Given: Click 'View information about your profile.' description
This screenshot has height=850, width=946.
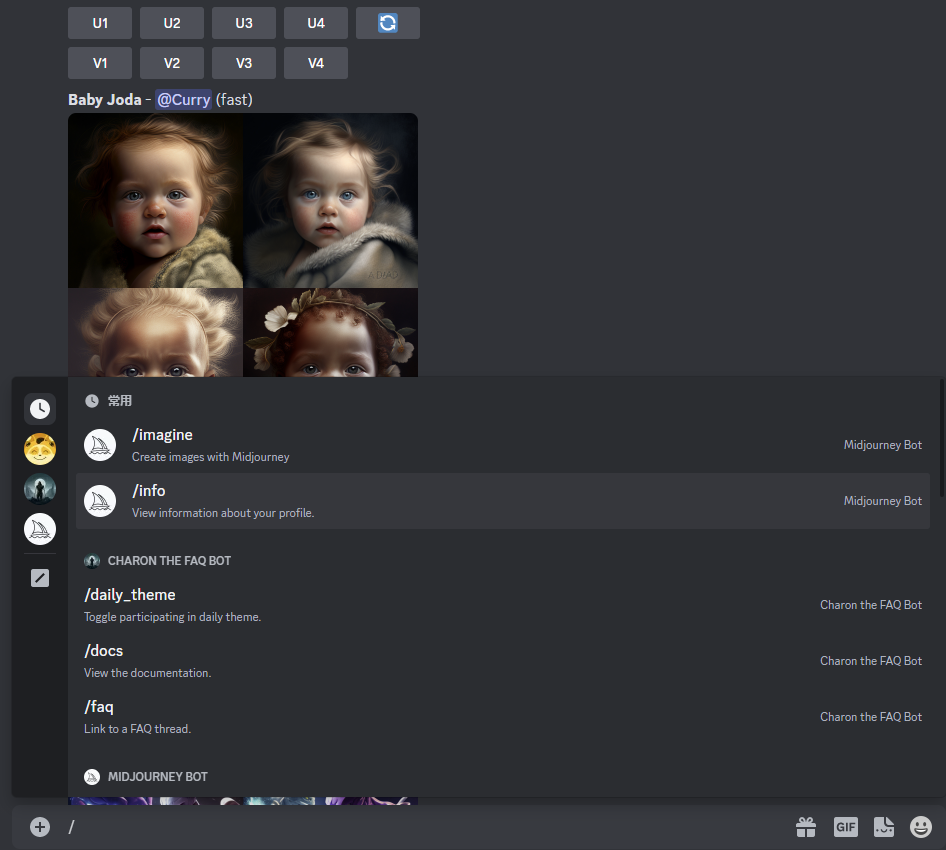Looking at the screenshot, I should 223,513.
